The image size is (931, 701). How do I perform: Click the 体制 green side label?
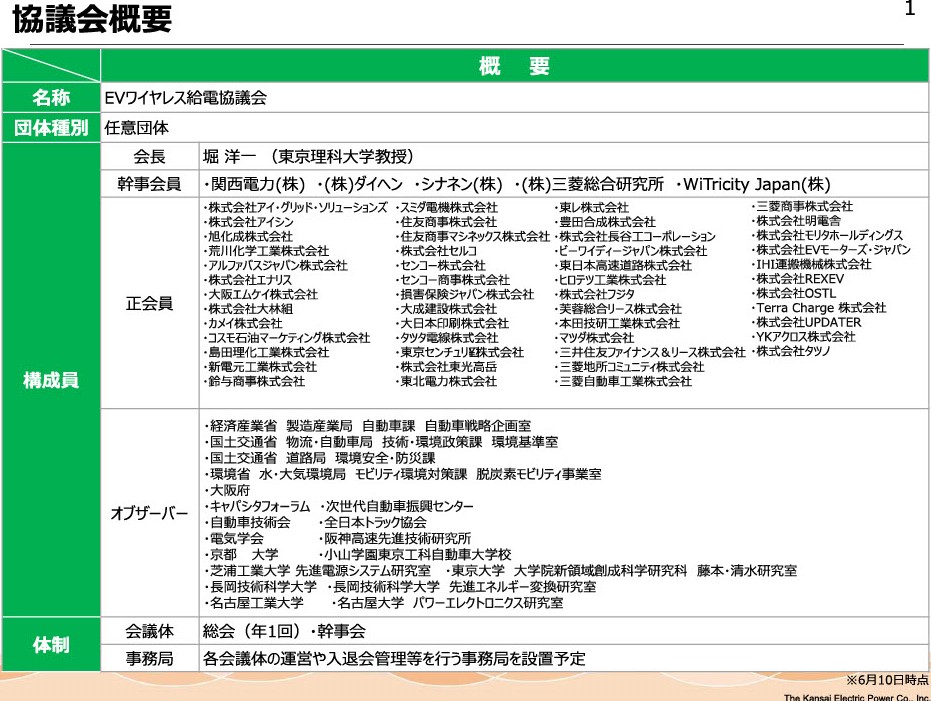(50, 645)
